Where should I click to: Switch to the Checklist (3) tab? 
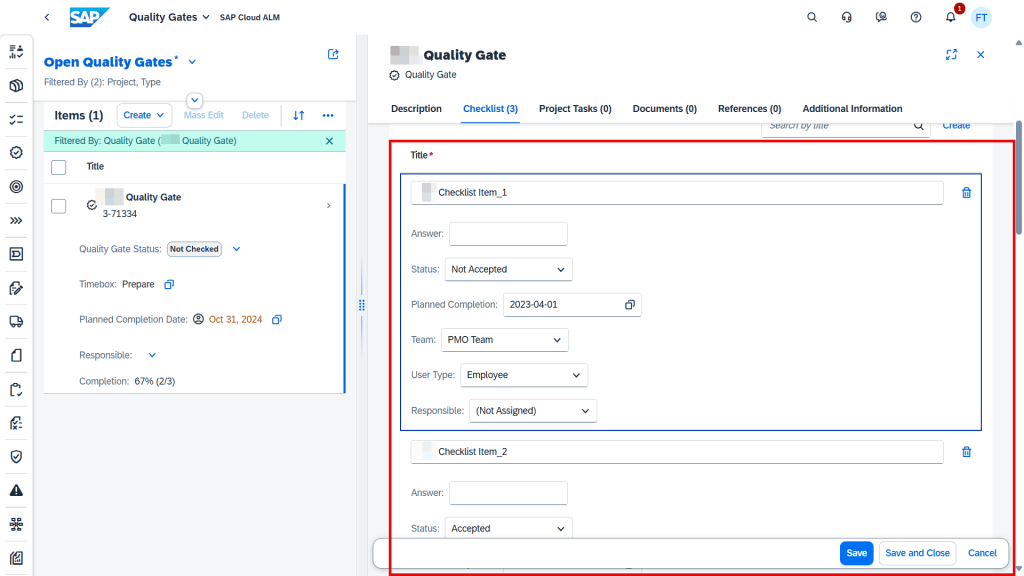point(490,109)
